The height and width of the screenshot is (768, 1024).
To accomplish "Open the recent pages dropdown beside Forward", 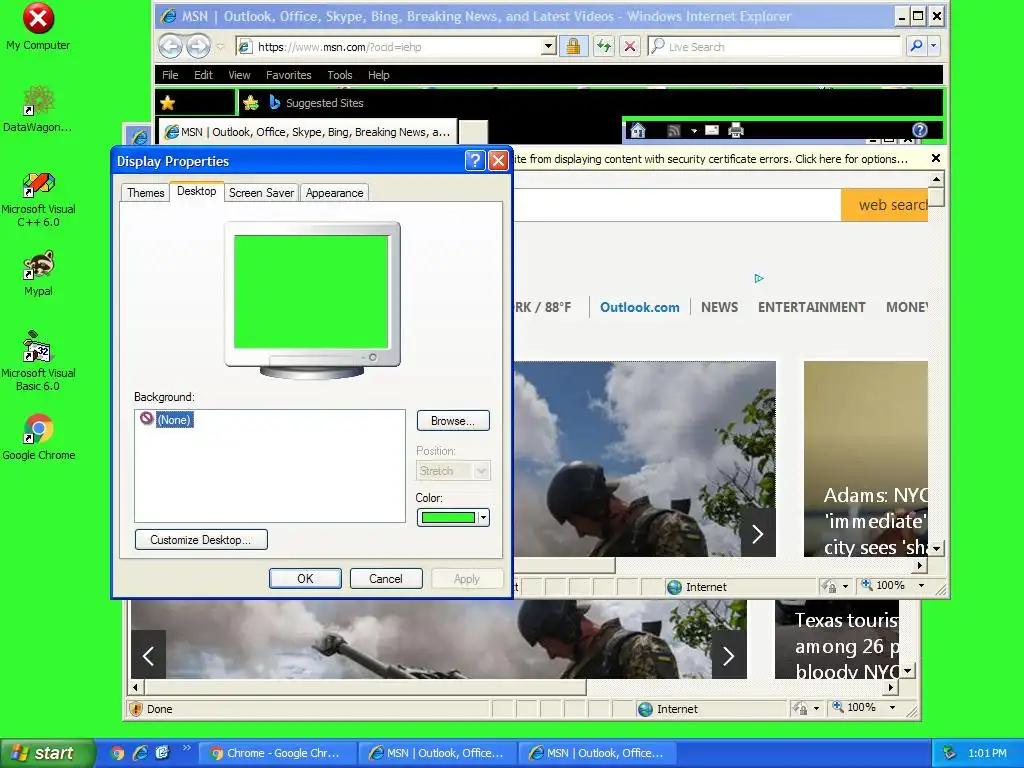I will point(220,46).
